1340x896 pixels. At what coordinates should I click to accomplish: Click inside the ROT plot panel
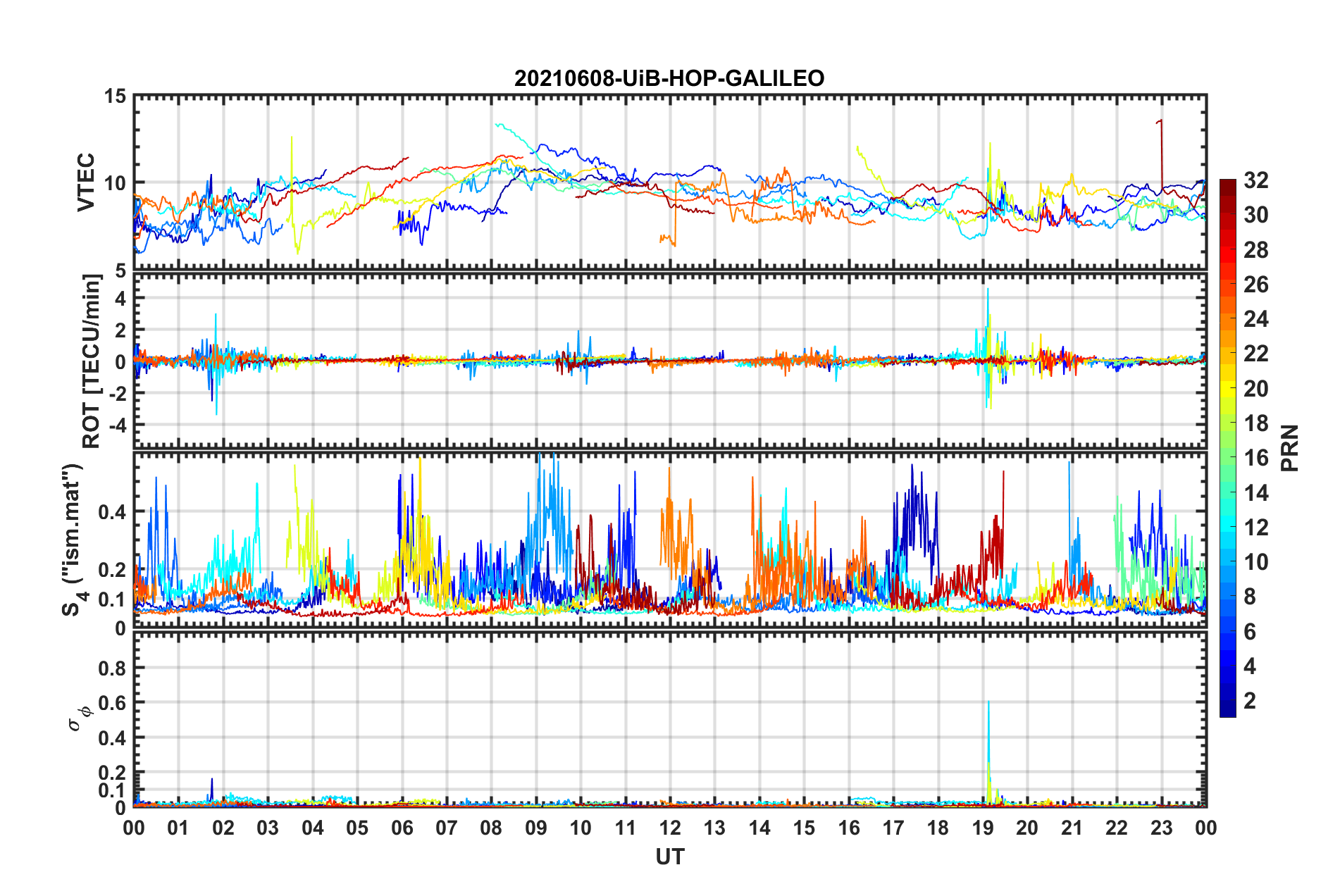click(x=670, y=361)
